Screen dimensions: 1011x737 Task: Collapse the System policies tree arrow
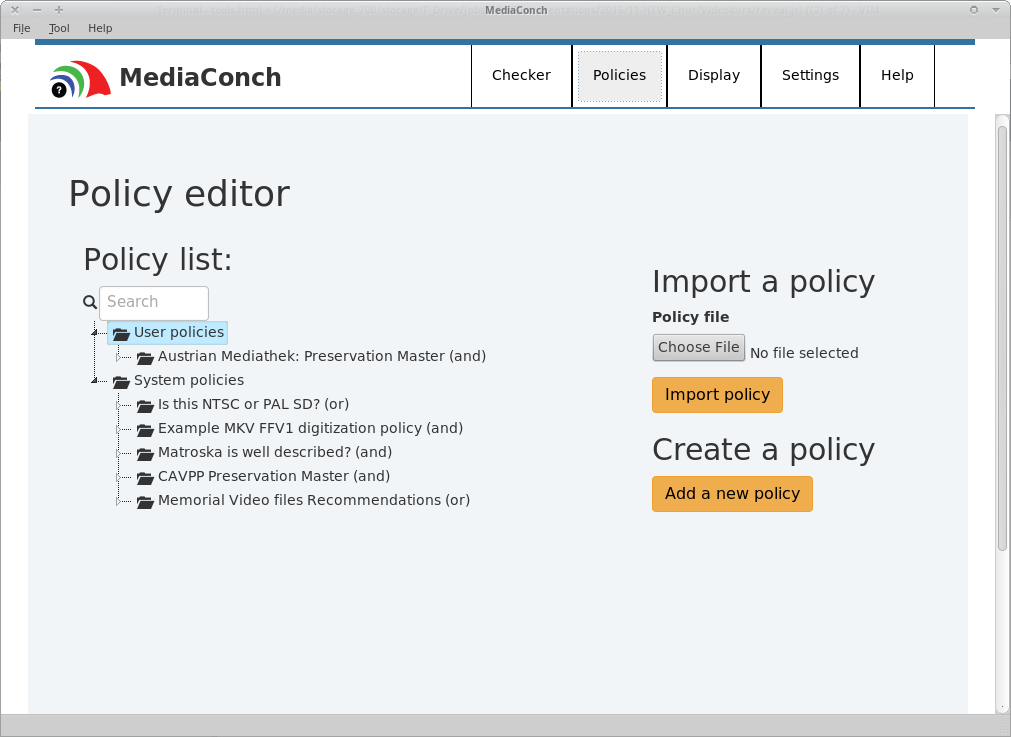tap(96, 380)
